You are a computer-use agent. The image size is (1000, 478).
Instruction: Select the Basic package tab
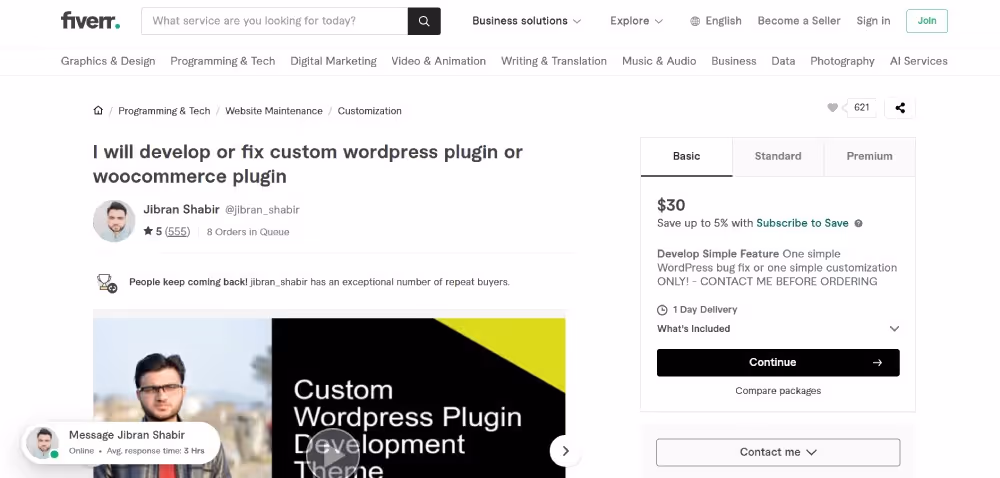686,156
